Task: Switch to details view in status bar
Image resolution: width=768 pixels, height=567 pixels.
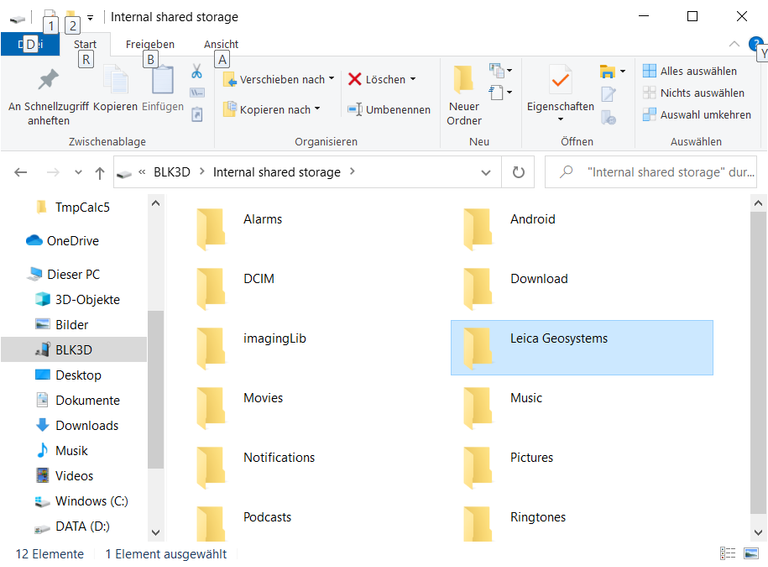Action: click(727, 554)
